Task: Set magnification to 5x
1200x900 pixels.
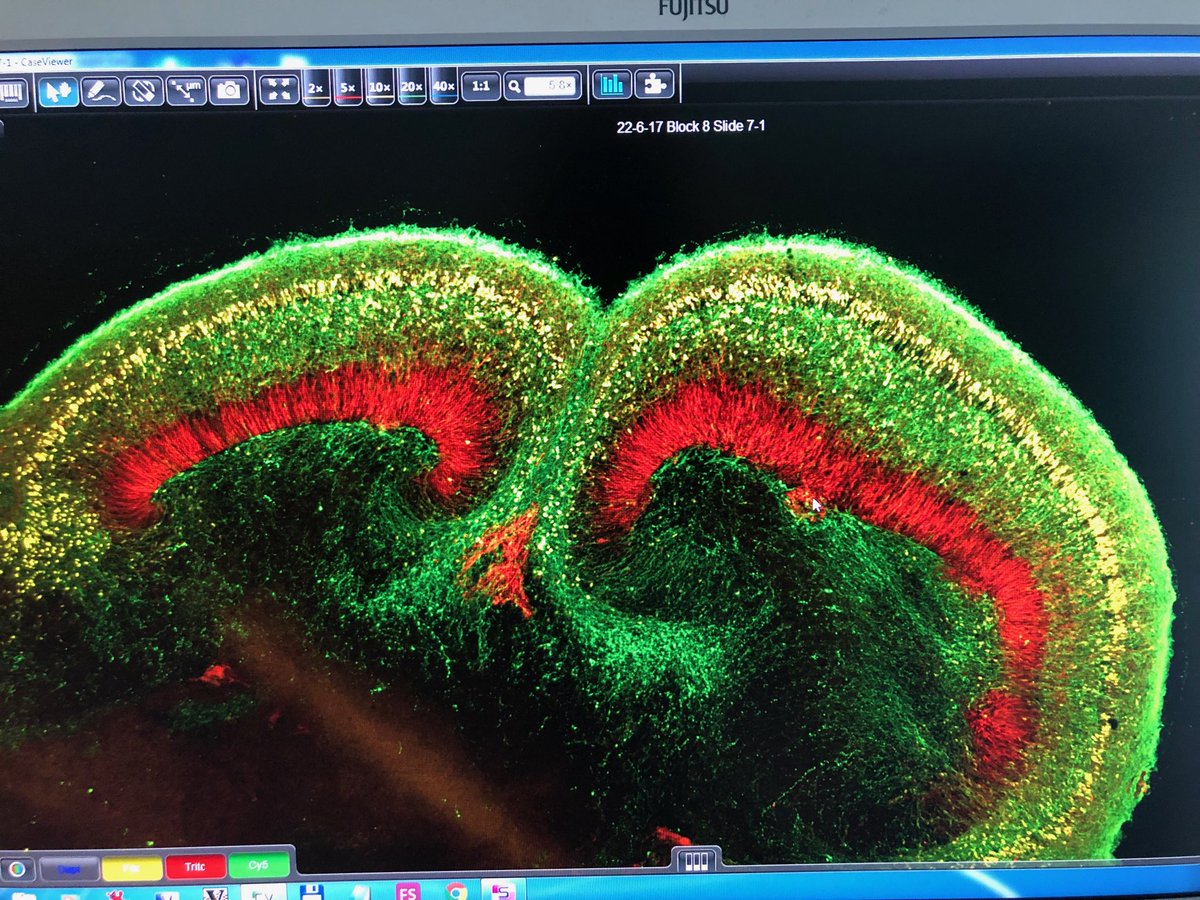Action: 348,87
